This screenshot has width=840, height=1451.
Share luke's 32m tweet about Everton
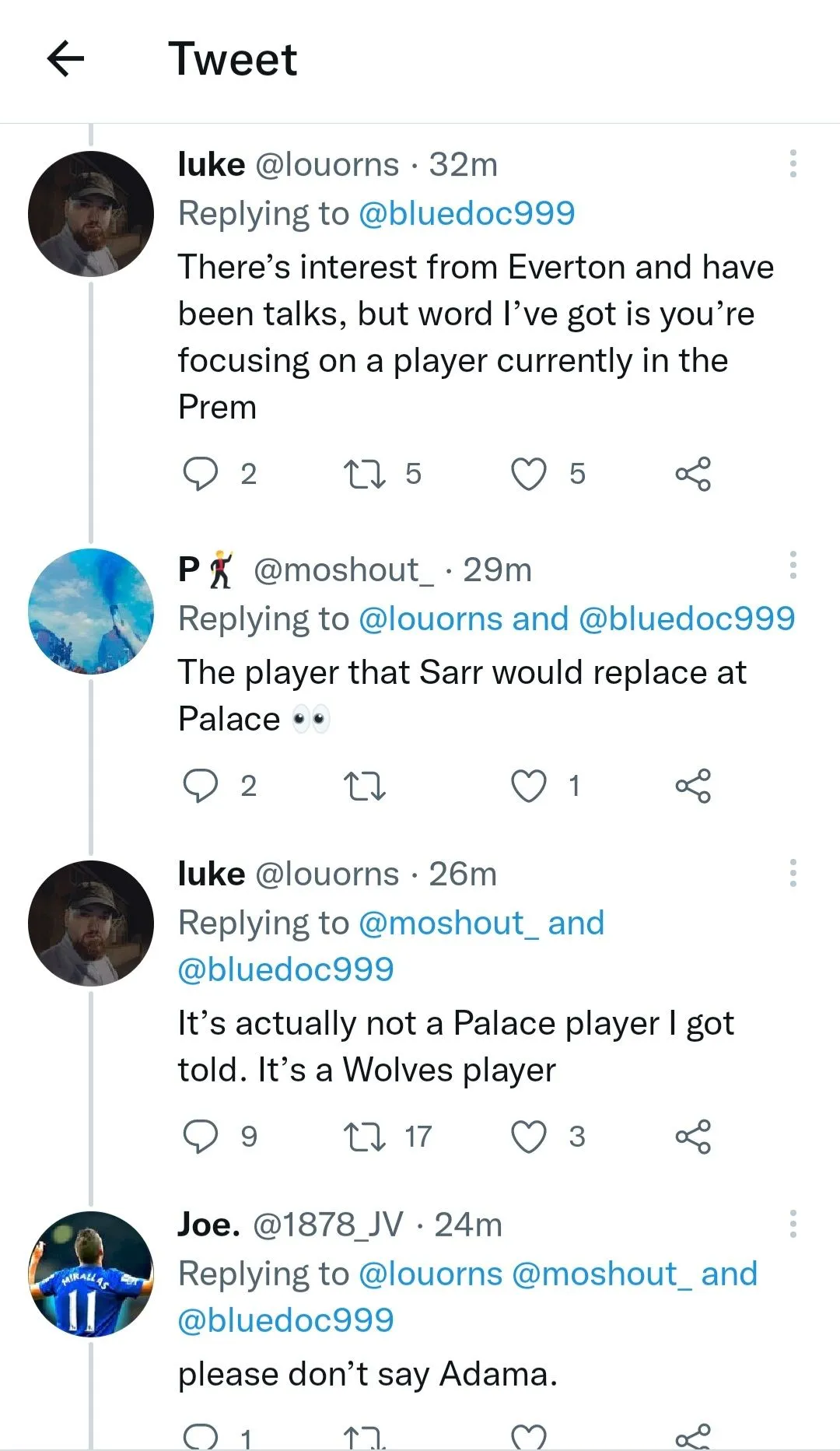[692, 474]
